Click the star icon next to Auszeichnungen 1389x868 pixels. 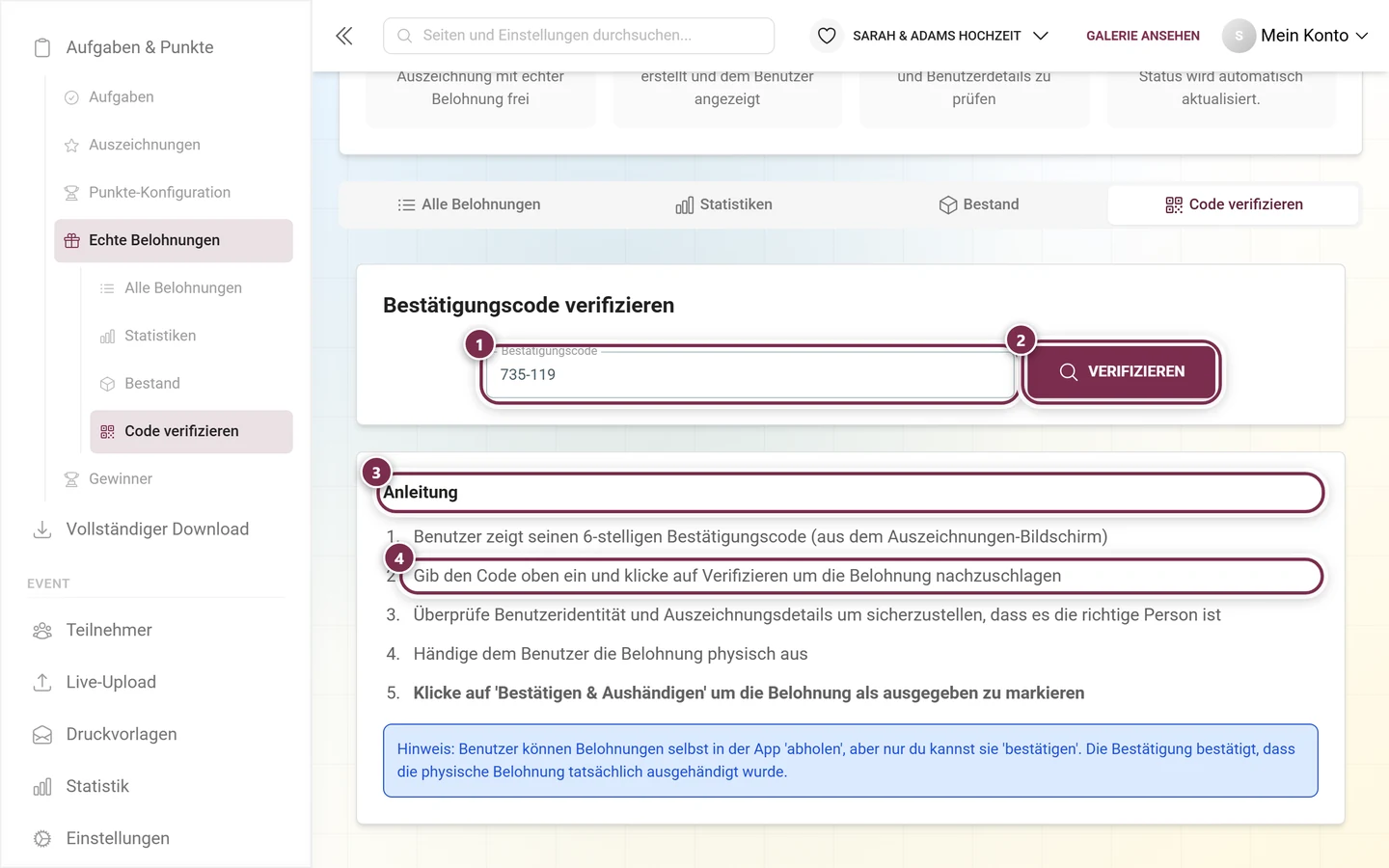point(71,145)
